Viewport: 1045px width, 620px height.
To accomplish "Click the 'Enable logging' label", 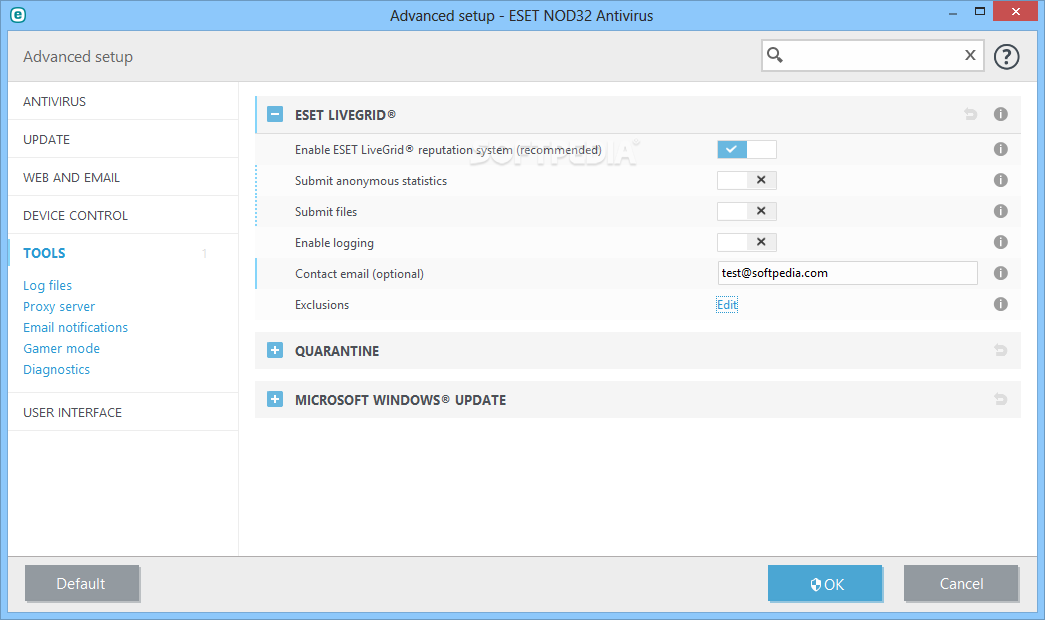I will pyautogui.click(x=334, y=243).
